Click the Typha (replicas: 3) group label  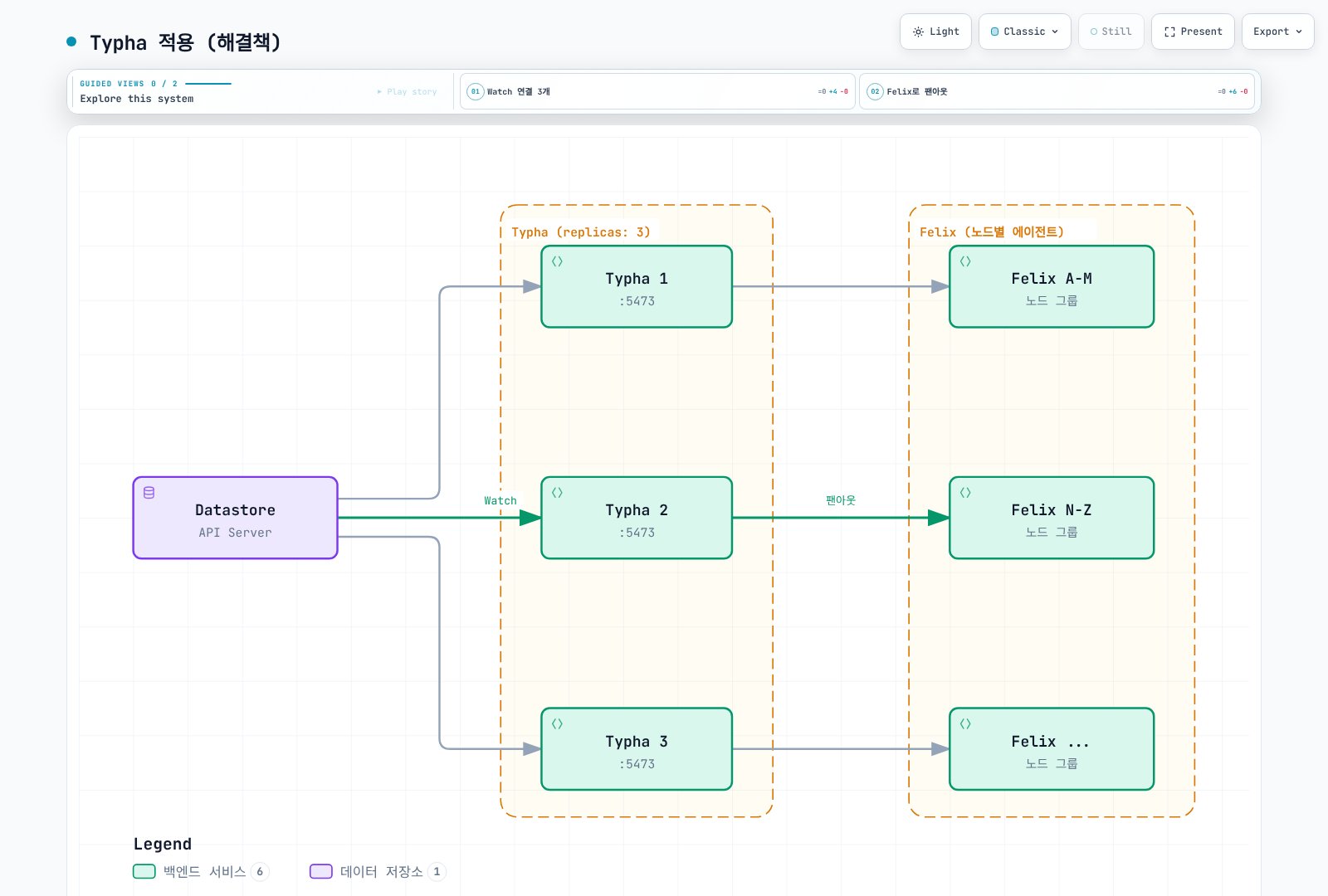point(581,232)
